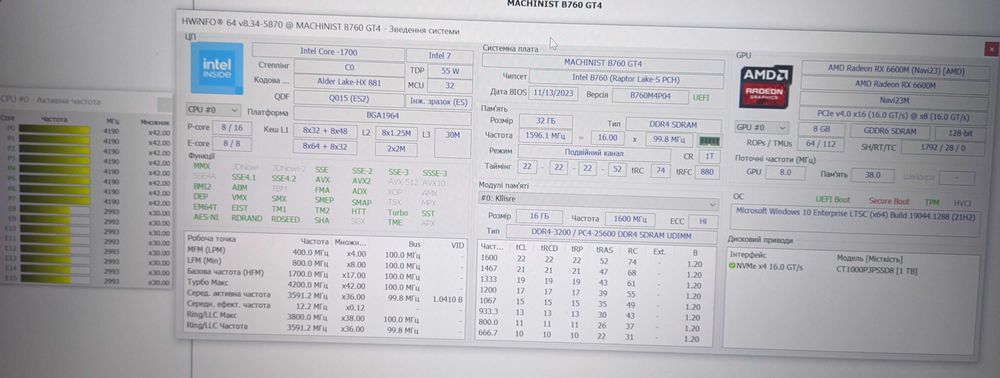Close the CPU #0 active clock window
This screenshot has width=1000, height=378.
tap(165, 105)
